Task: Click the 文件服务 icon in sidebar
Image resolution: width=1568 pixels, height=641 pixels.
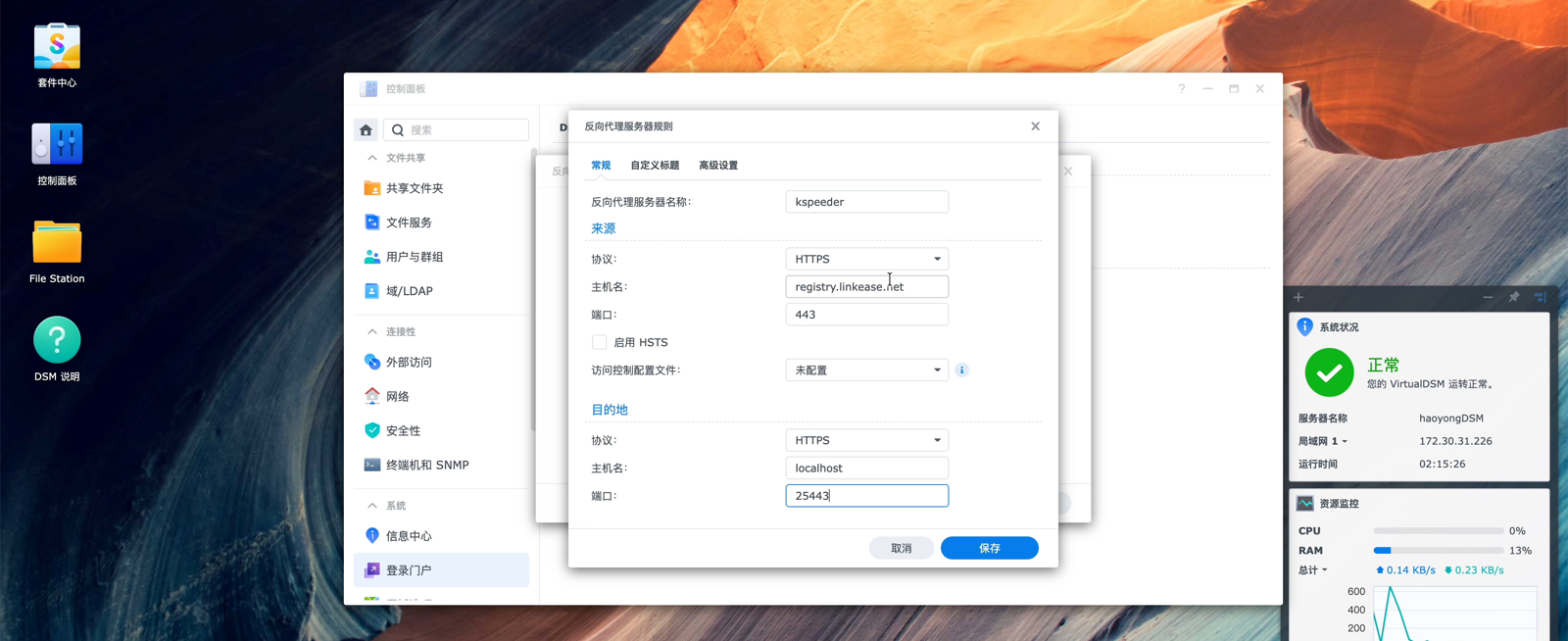Action: (372, 222)
